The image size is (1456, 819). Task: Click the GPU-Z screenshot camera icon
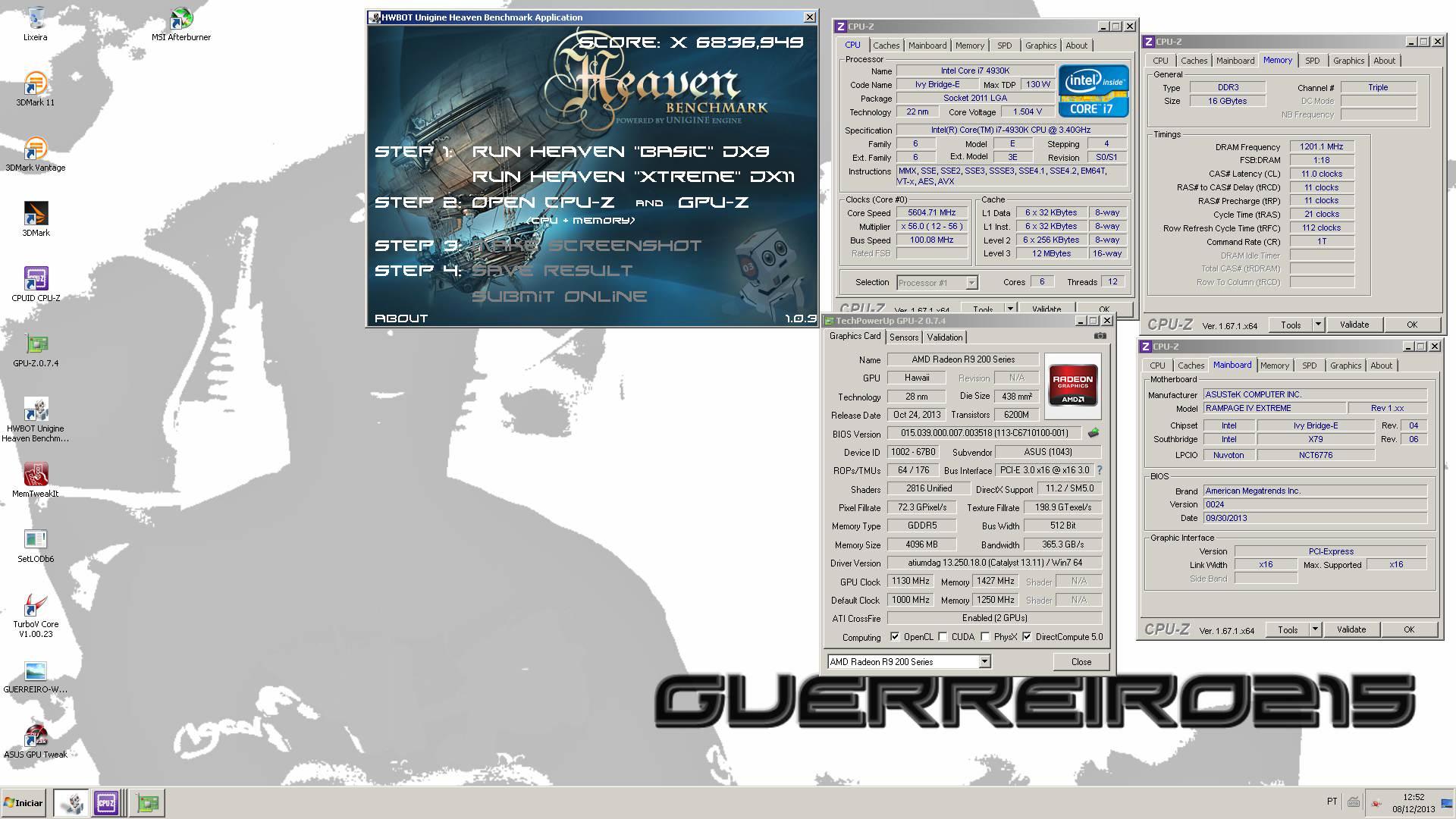pos(1100,336)
